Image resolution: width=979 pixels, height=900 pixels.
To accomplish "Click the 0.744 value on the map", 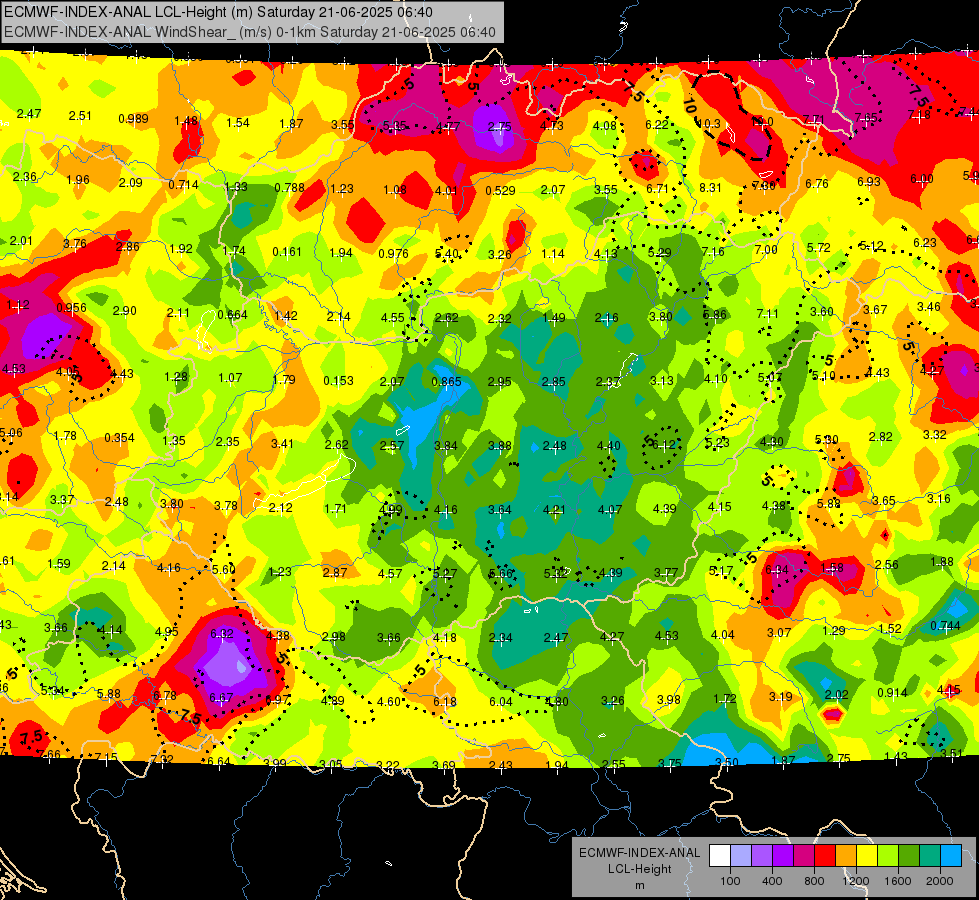I will pos(945,626).
